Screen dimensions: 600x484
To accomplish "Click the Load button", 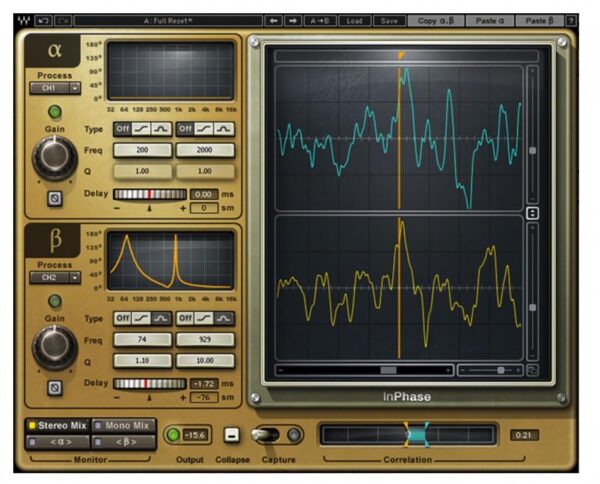I will pos(354,21).
